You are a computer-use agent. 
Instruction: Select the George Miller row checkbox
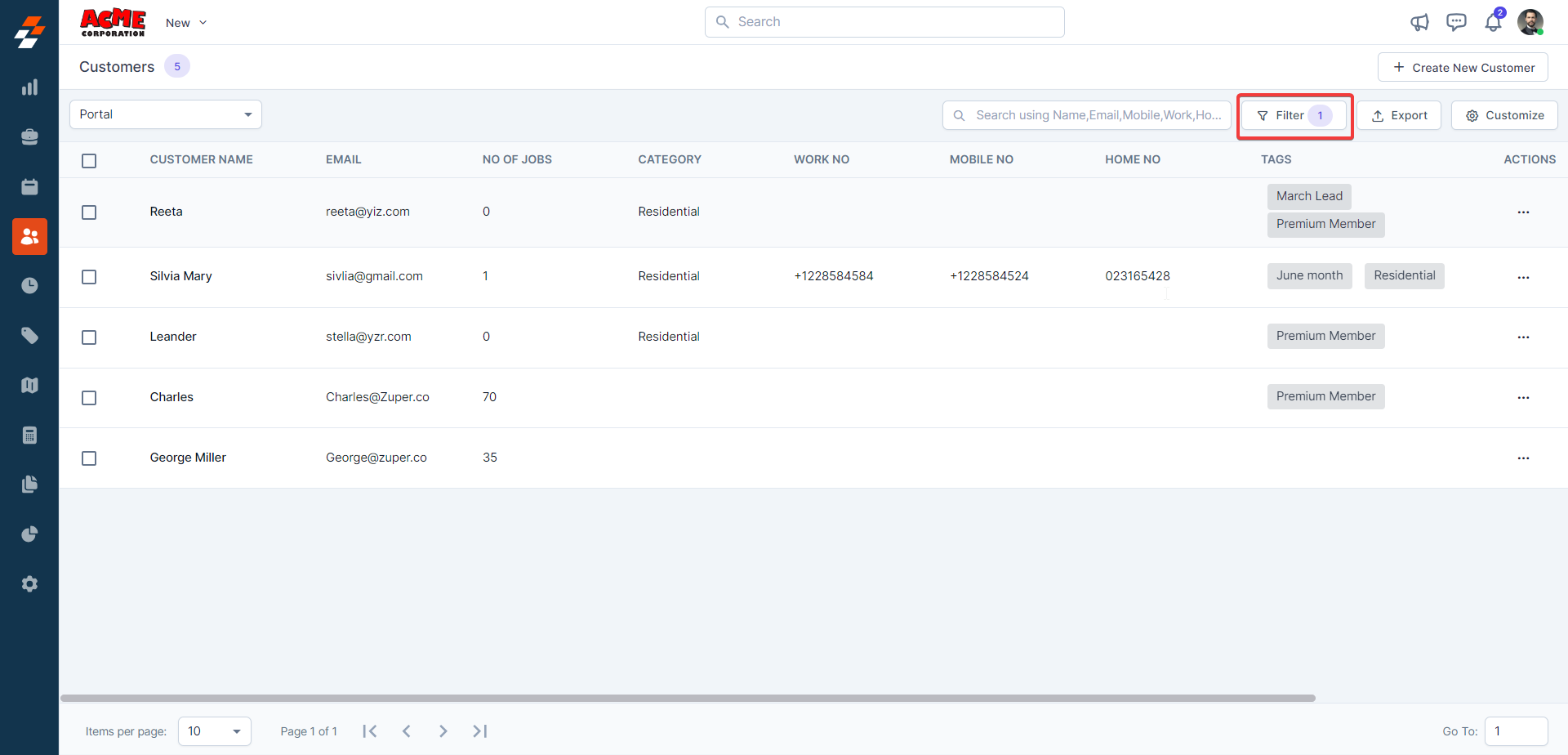click(89, 458)
